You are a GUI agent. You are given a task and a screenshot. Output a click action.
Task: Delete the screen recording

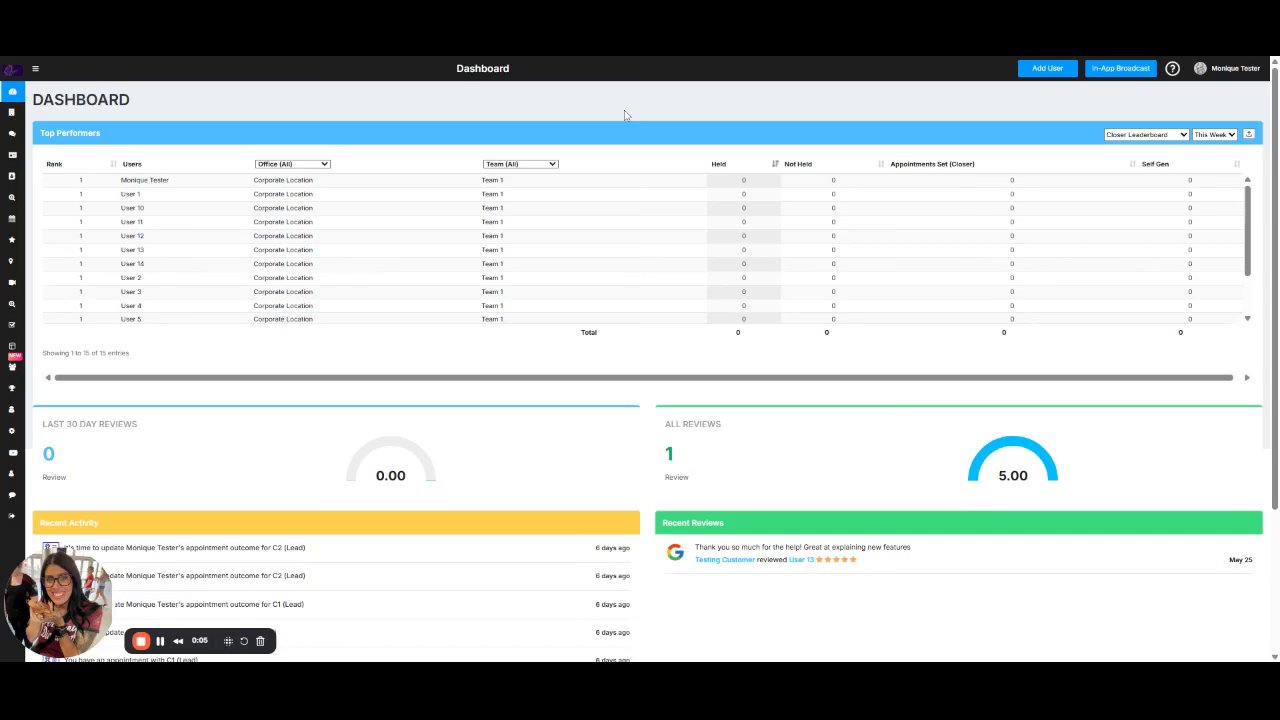(x=260, y=641)
